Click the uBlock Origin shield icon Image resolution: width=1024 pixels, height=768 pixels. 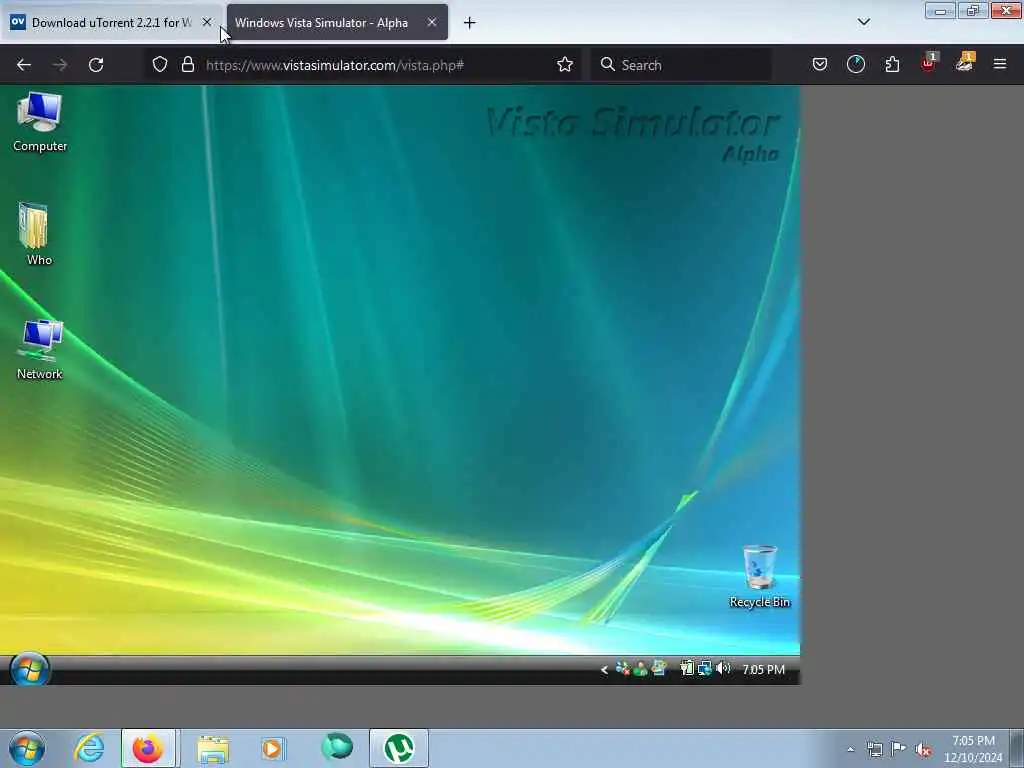pos(929,63)
